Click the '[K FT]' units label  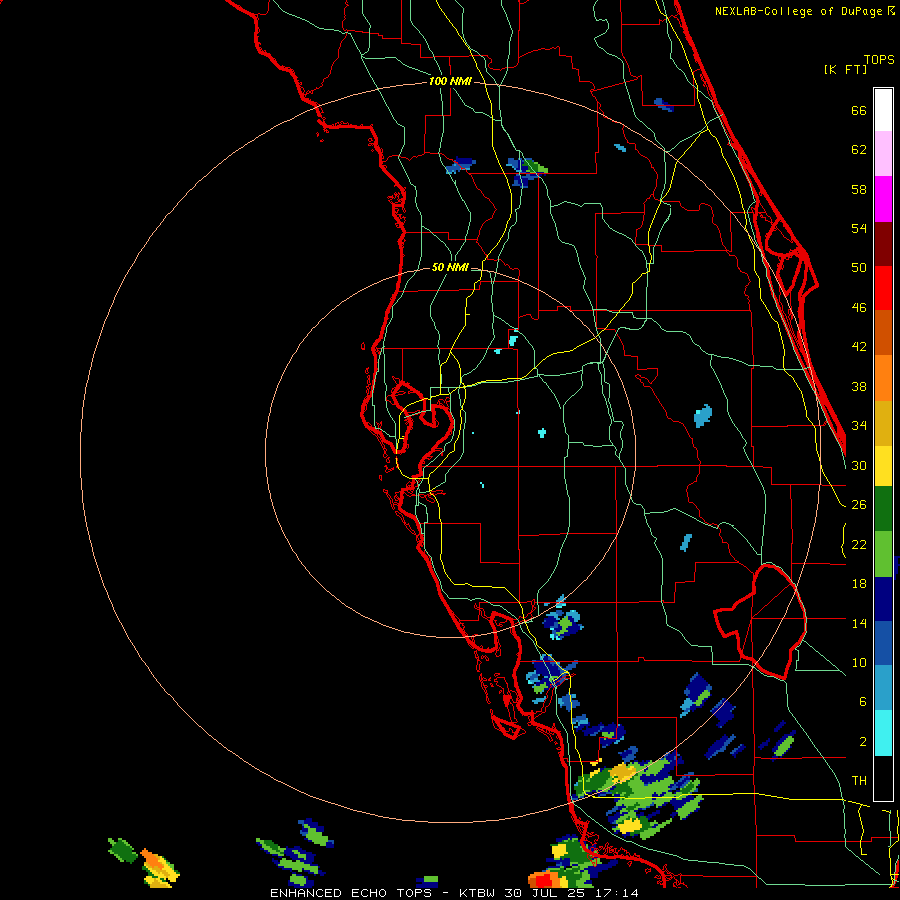(x=845, y=69)
